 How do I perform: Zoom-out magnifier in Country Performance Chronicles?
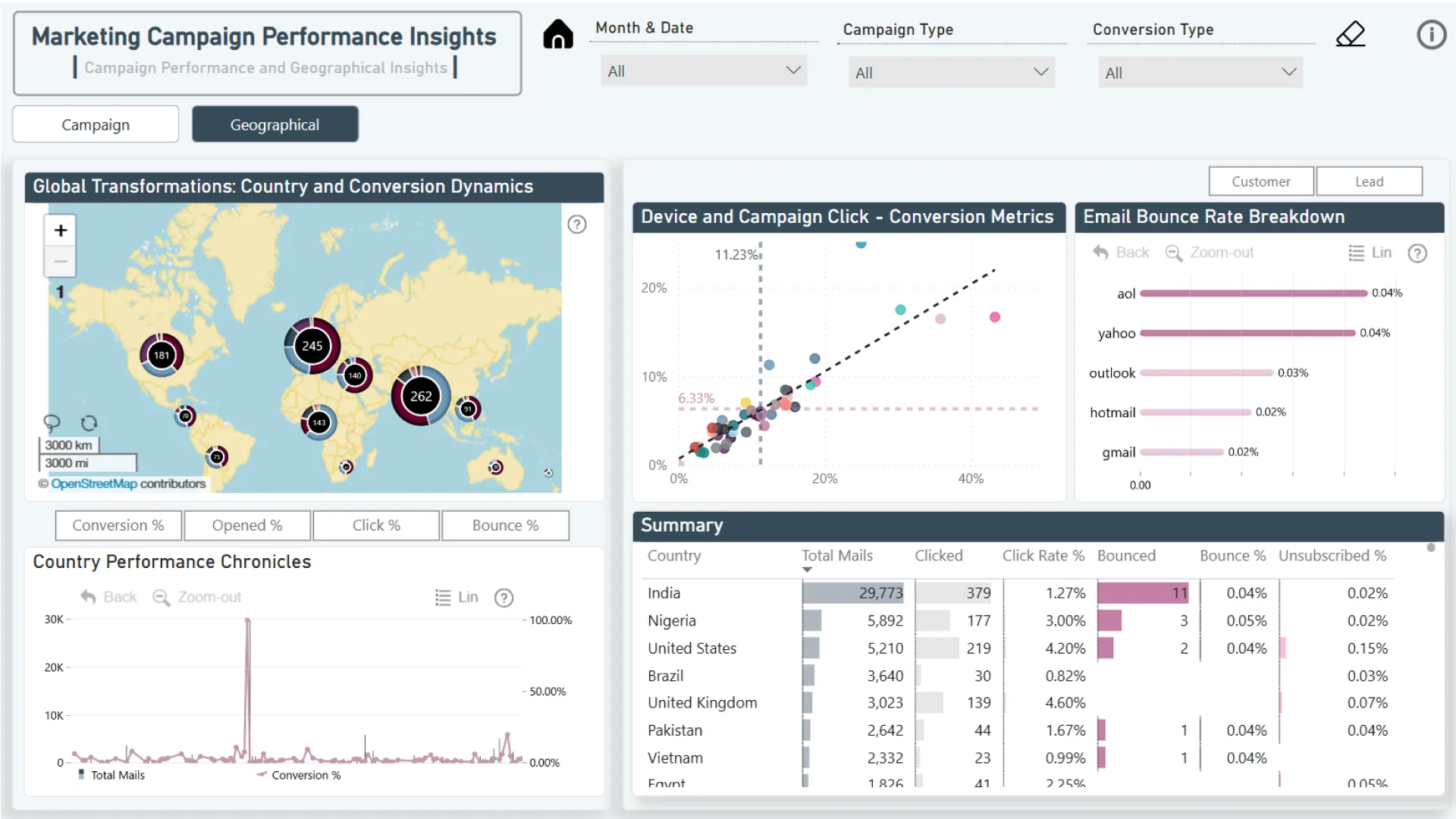(161, 598)
